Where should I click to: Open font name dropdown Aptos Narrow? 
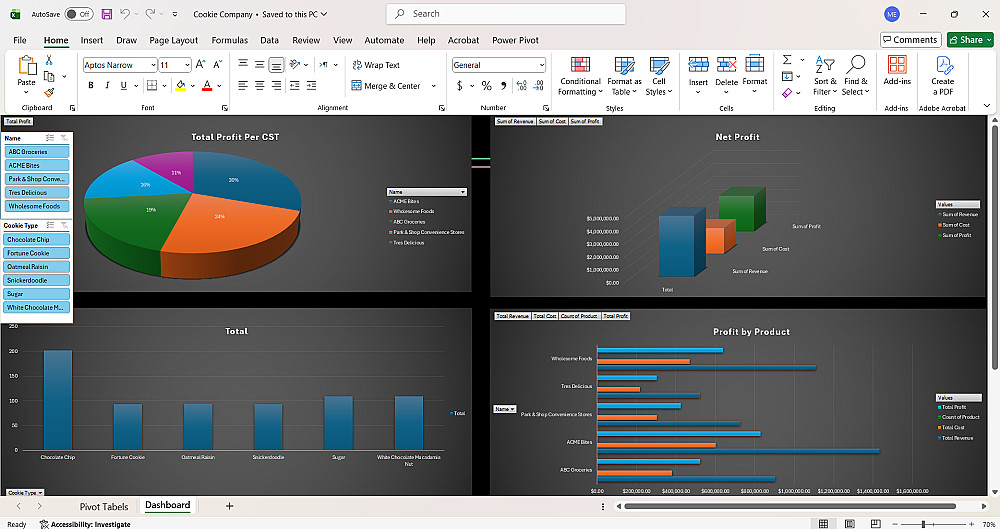pyautogui.click(x=153, y=65)
